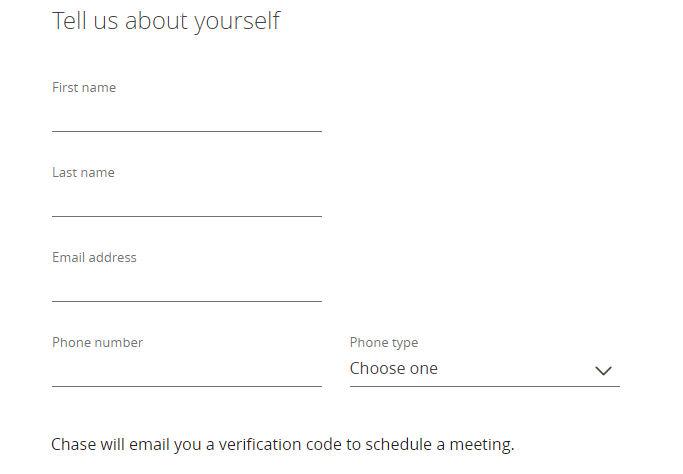Screen dimensions: 683x474
Task: Click the Last name label
Action: tap(83, 173)
